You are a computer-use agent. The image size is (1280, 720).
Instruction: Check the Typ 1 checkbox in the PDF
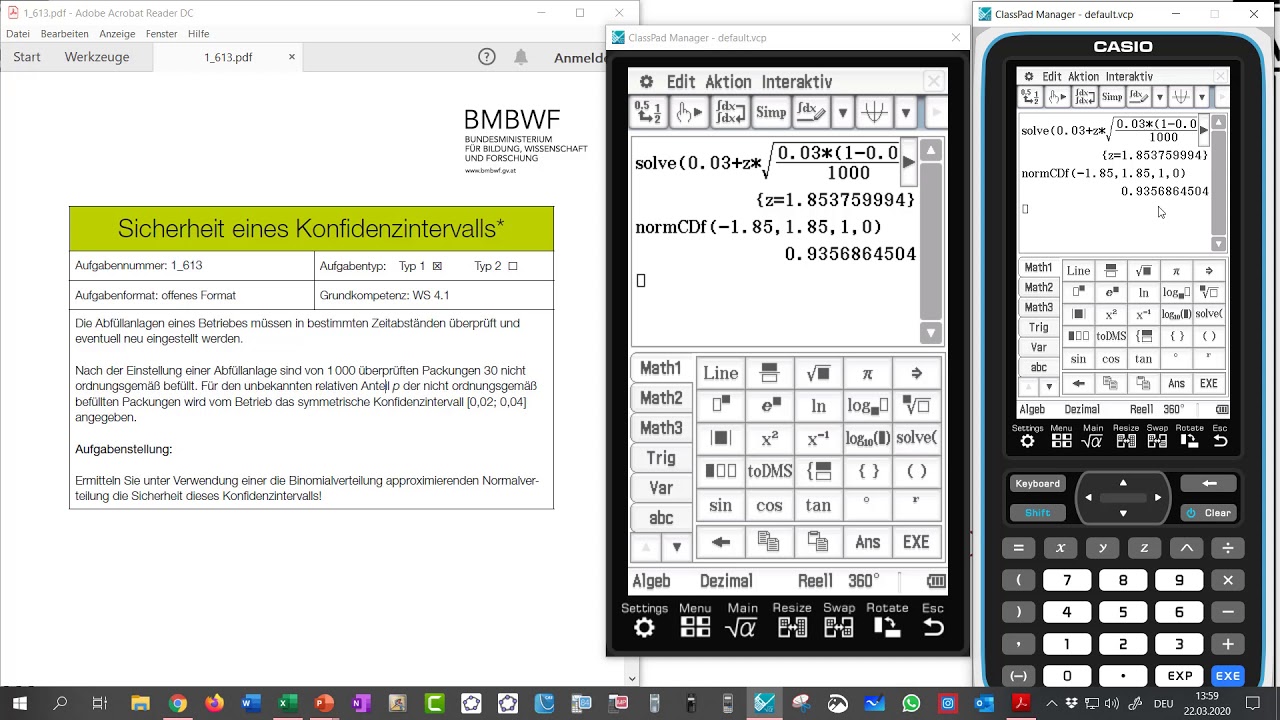click(437, 266)
